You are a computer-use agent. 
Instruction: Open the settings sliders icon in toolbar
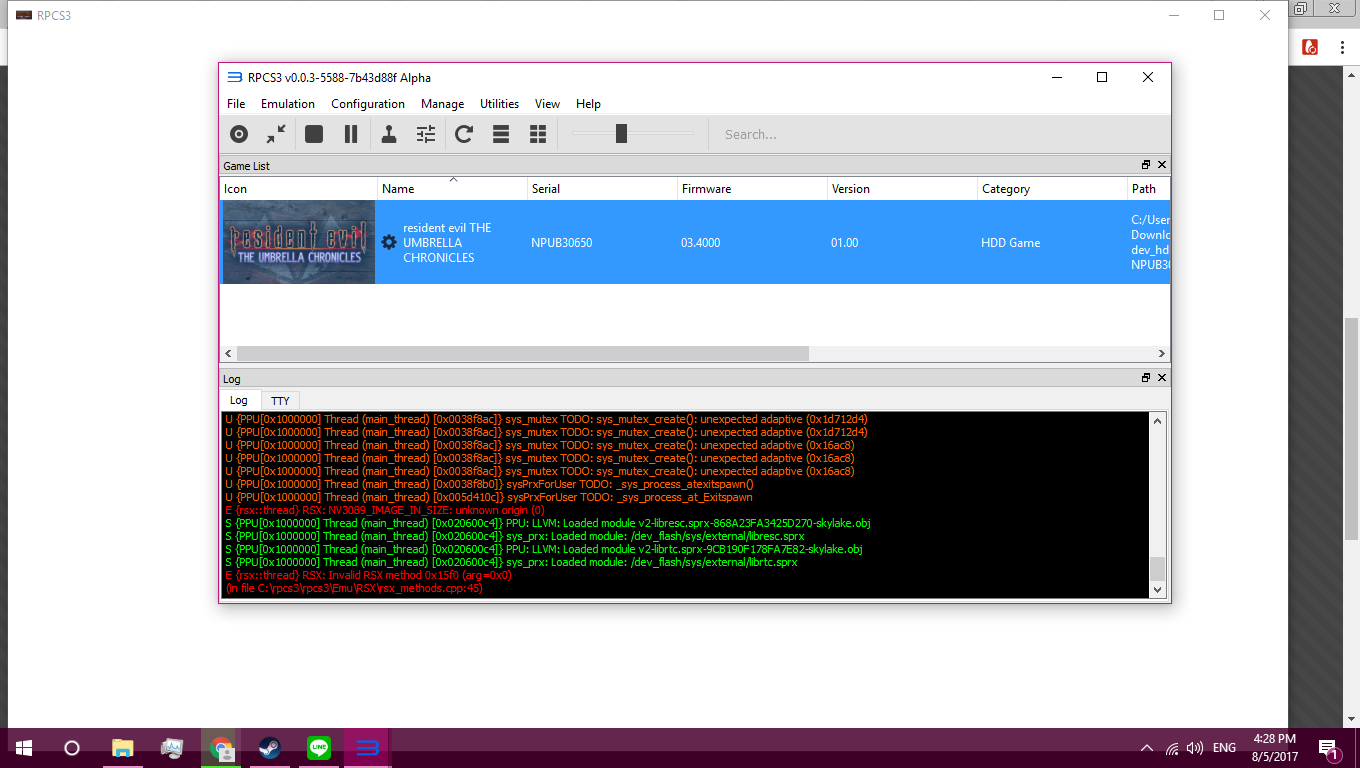(426, 134)
